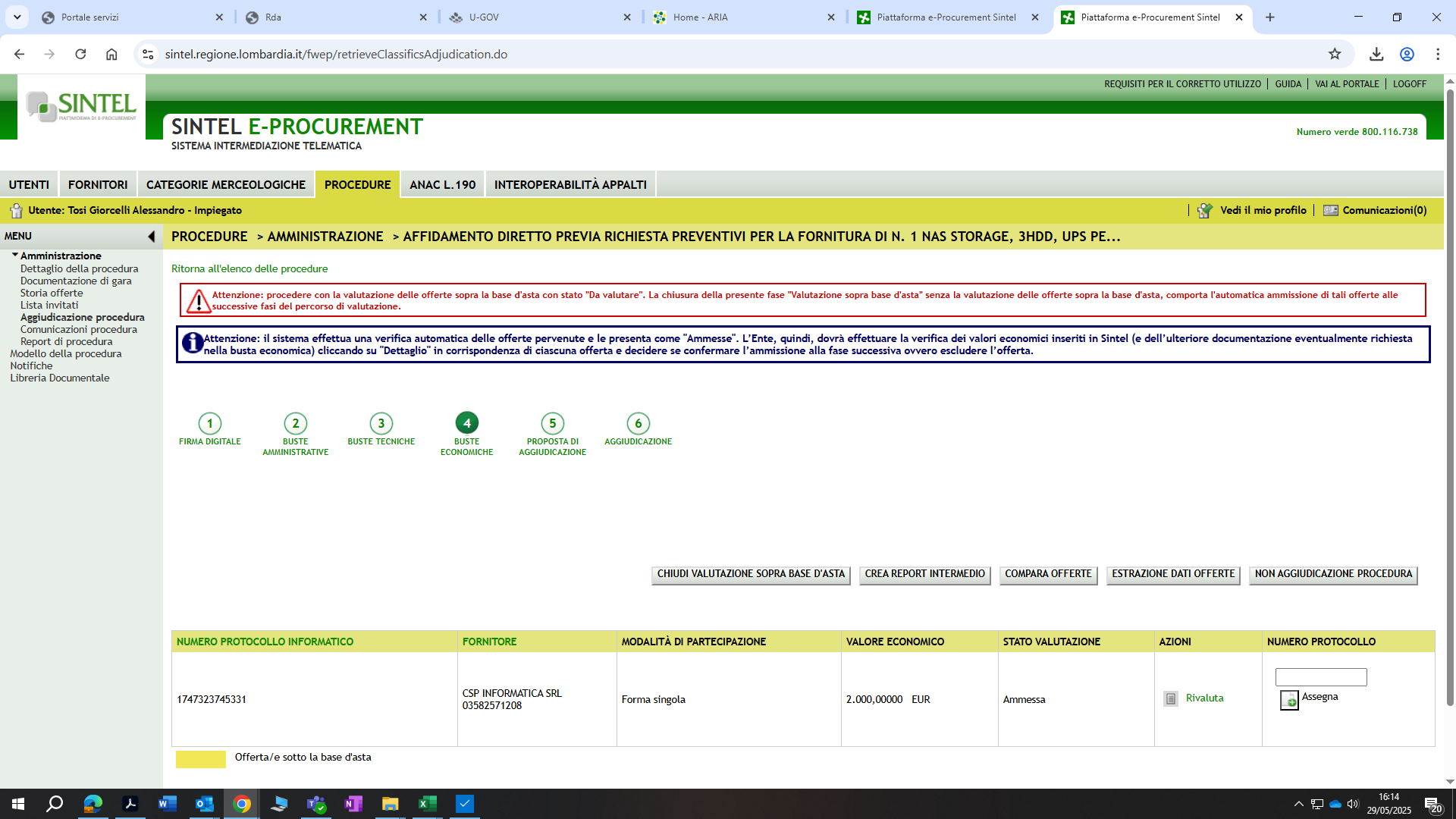Switch to ANAC L.190 tab
The height and width of the screenshot is (819, 1456).
pos(442,184)
